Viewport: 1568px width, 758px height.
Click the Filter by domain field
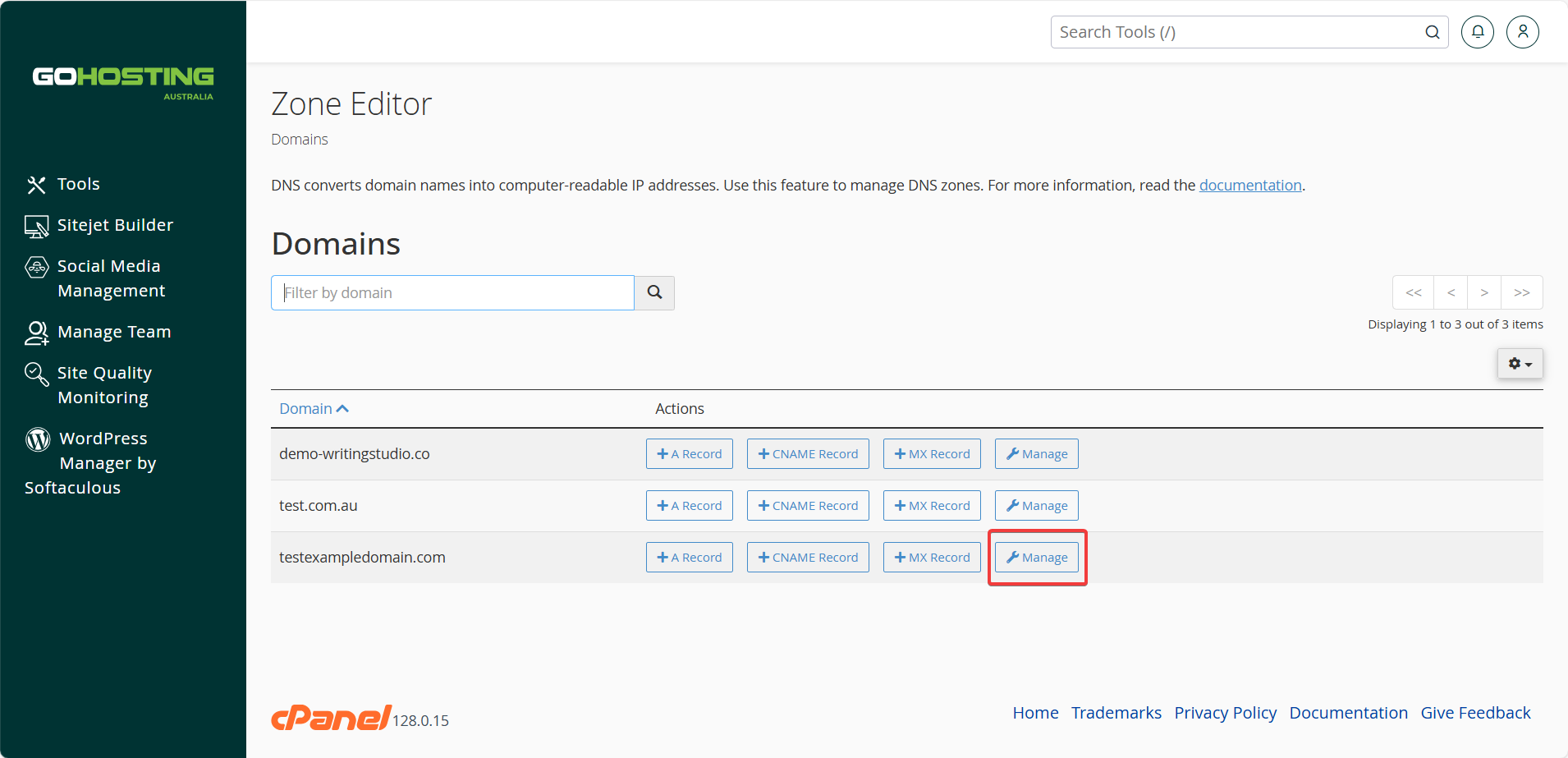point(452,292)
